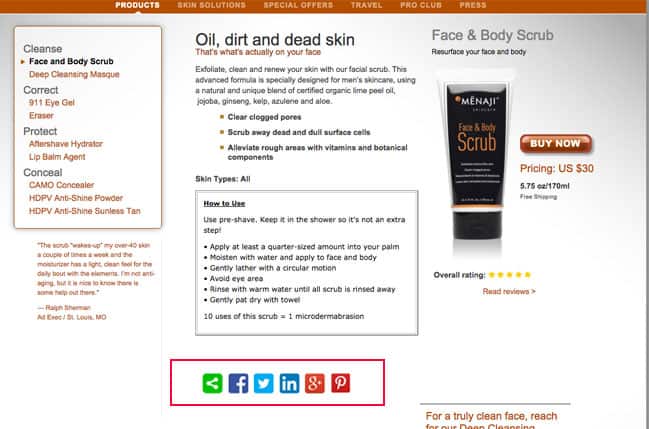This screenshot has height=429, width=649.
Task: Select Deep Cleansing Masque in the sidebar
Action: [74, 74]
